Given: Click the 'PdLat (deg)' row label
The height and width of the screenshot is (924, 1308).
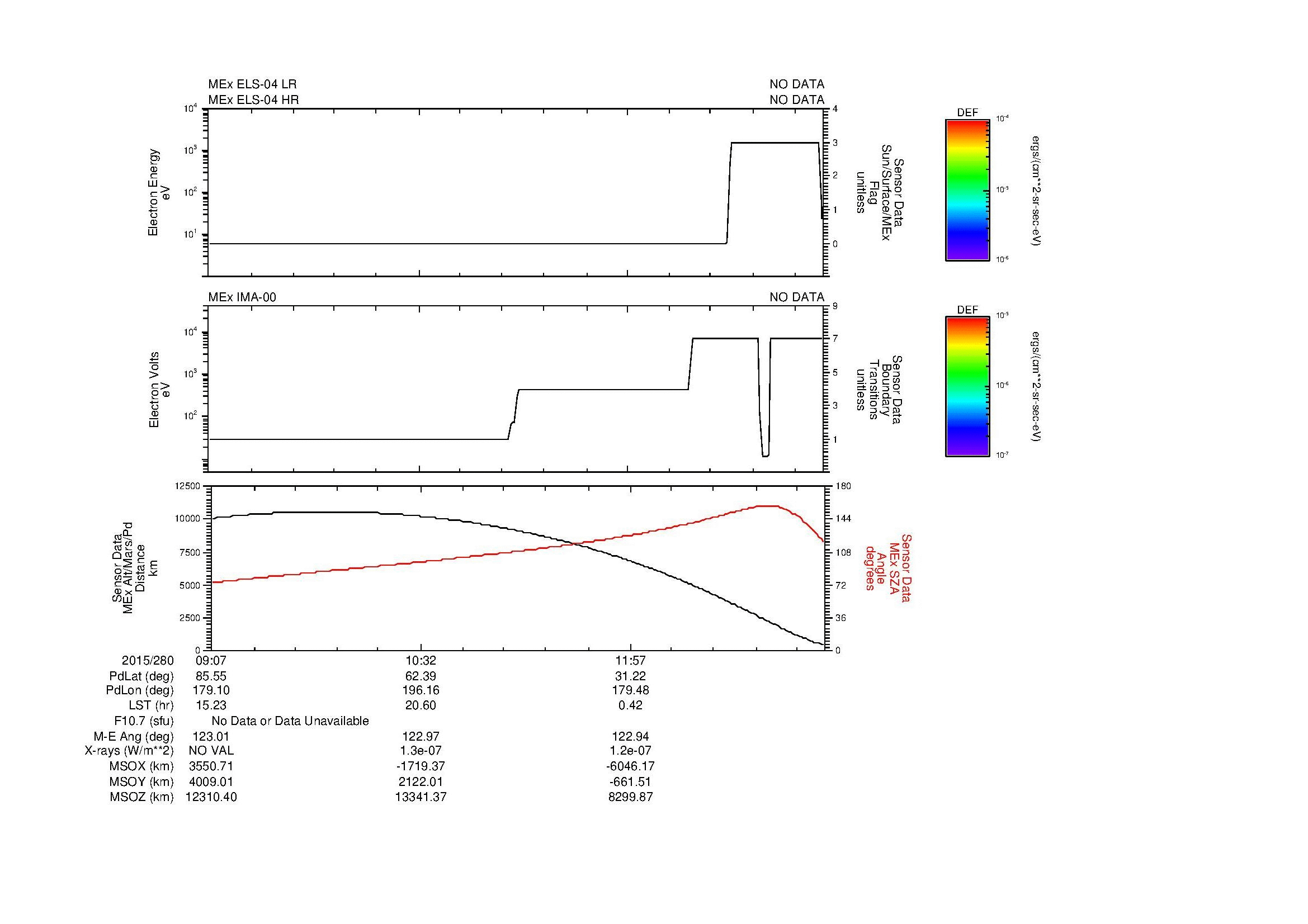Looking at the screenshot, I should pos(141,676).
